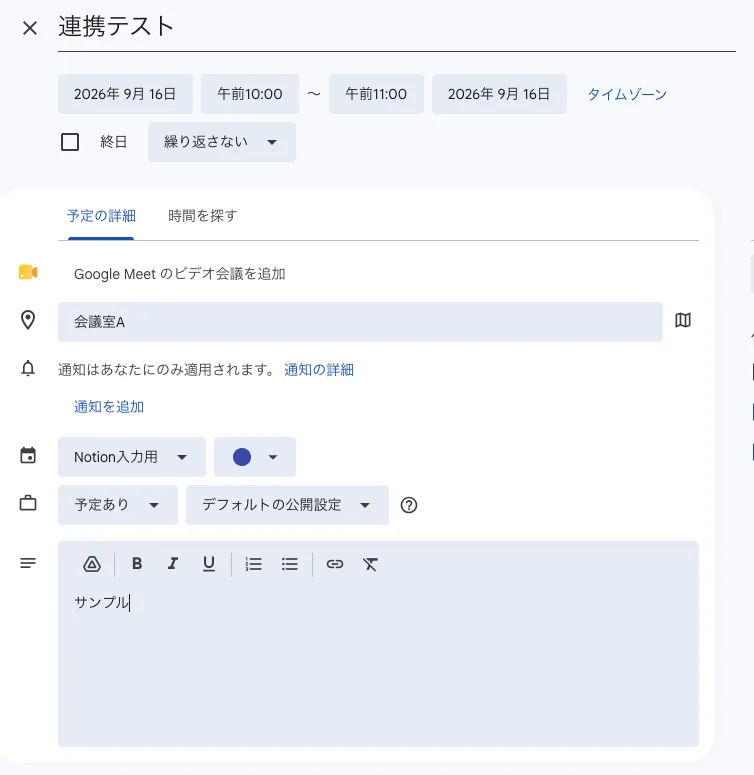Expand デフォルトの公開設定 visibility dropdown

click(x=287, y=505)
